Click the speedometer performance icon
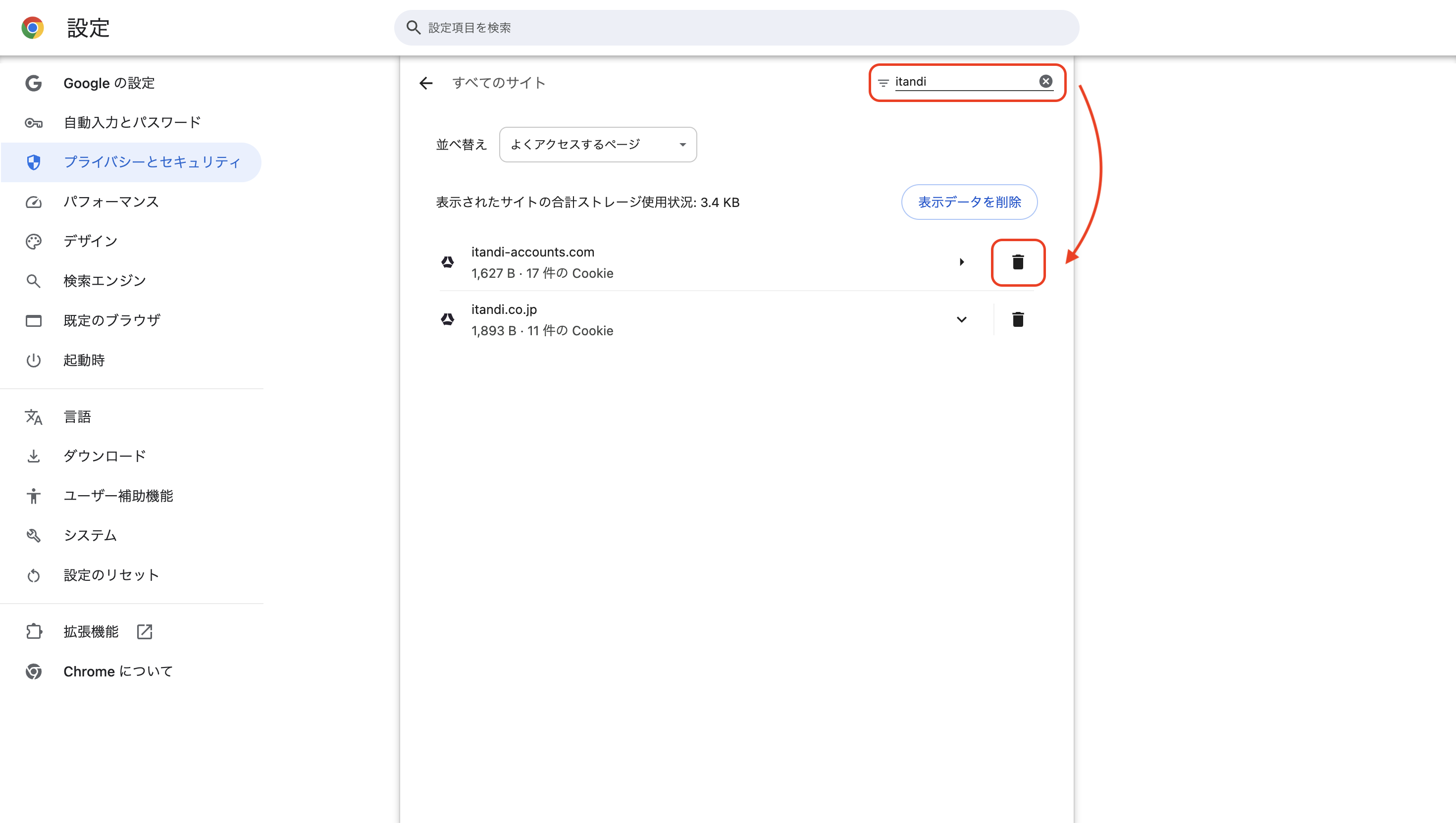The width and height of the screenshot is (1456, 823). pos(33,202)
